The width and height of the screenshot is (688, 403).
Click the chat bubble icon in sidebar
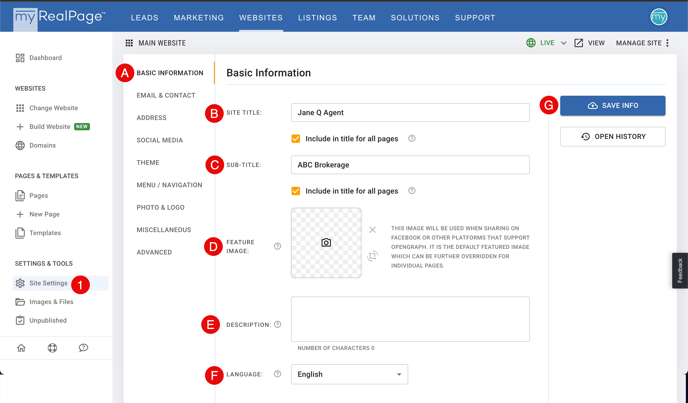(x=83, y=348)
